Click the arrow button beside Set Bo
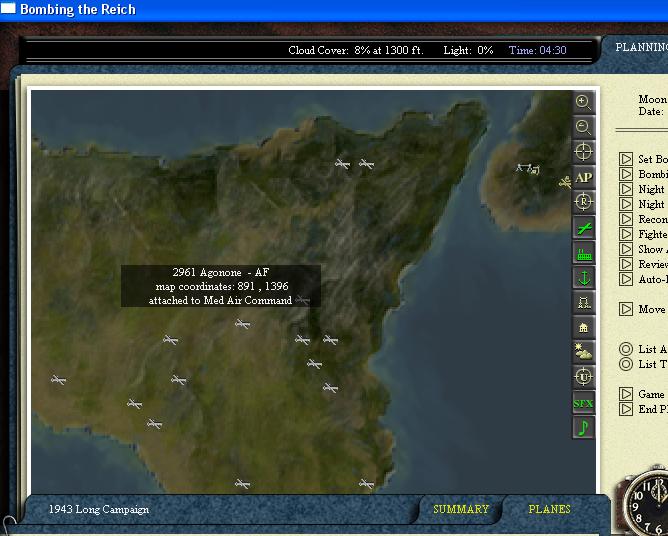This screenshot has width=668, height=536. click(626, 159)
